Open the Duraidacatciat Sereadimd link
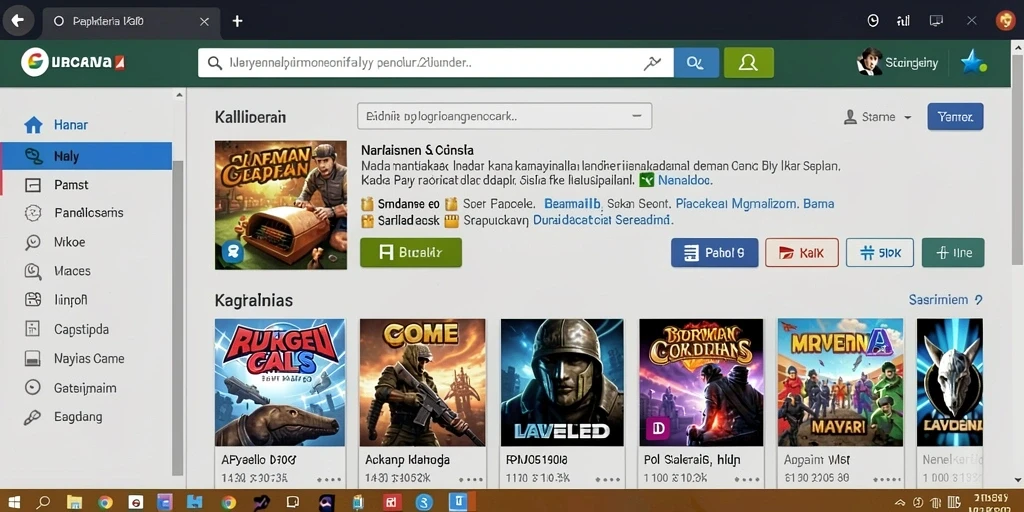The height and width of the screenshot is (512, 1024). 603,221
